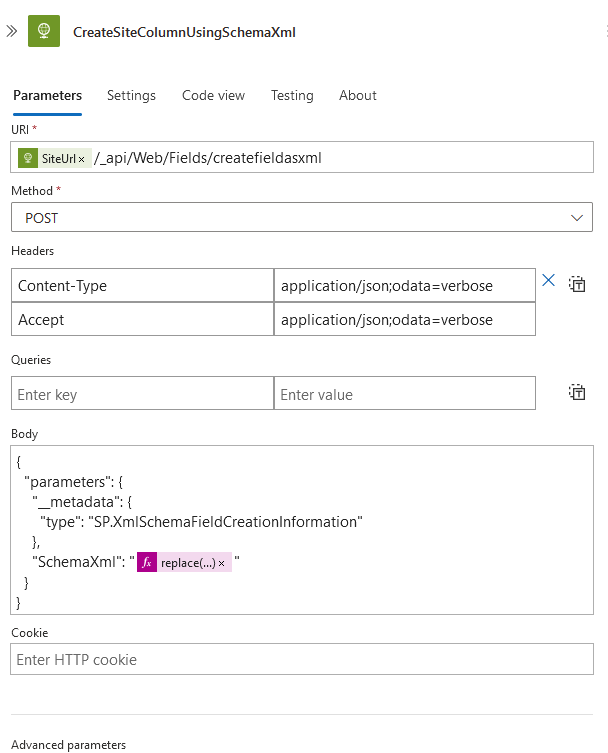Click the Body section label
Viewport: 608px width, 753px height.
[24, 434]
